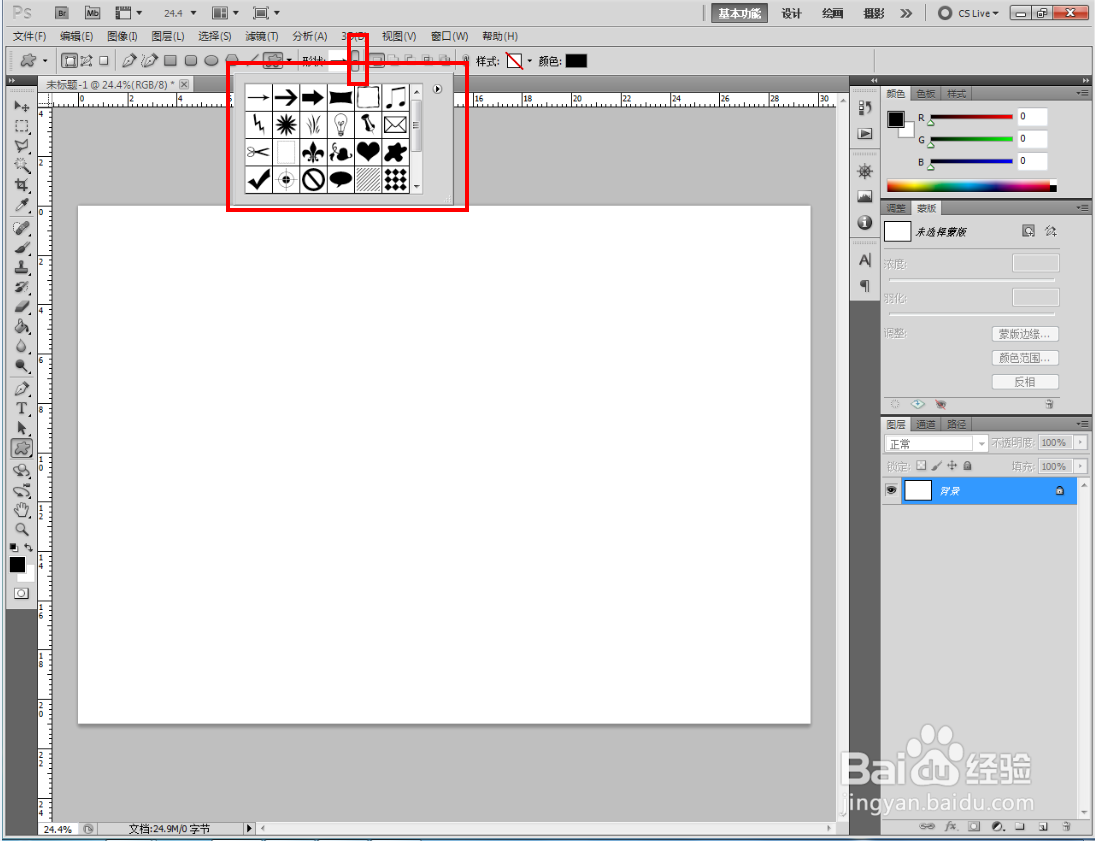Select the Move tool
Image resolution: width=1095 pixels, height=841 pixels.
22,106
